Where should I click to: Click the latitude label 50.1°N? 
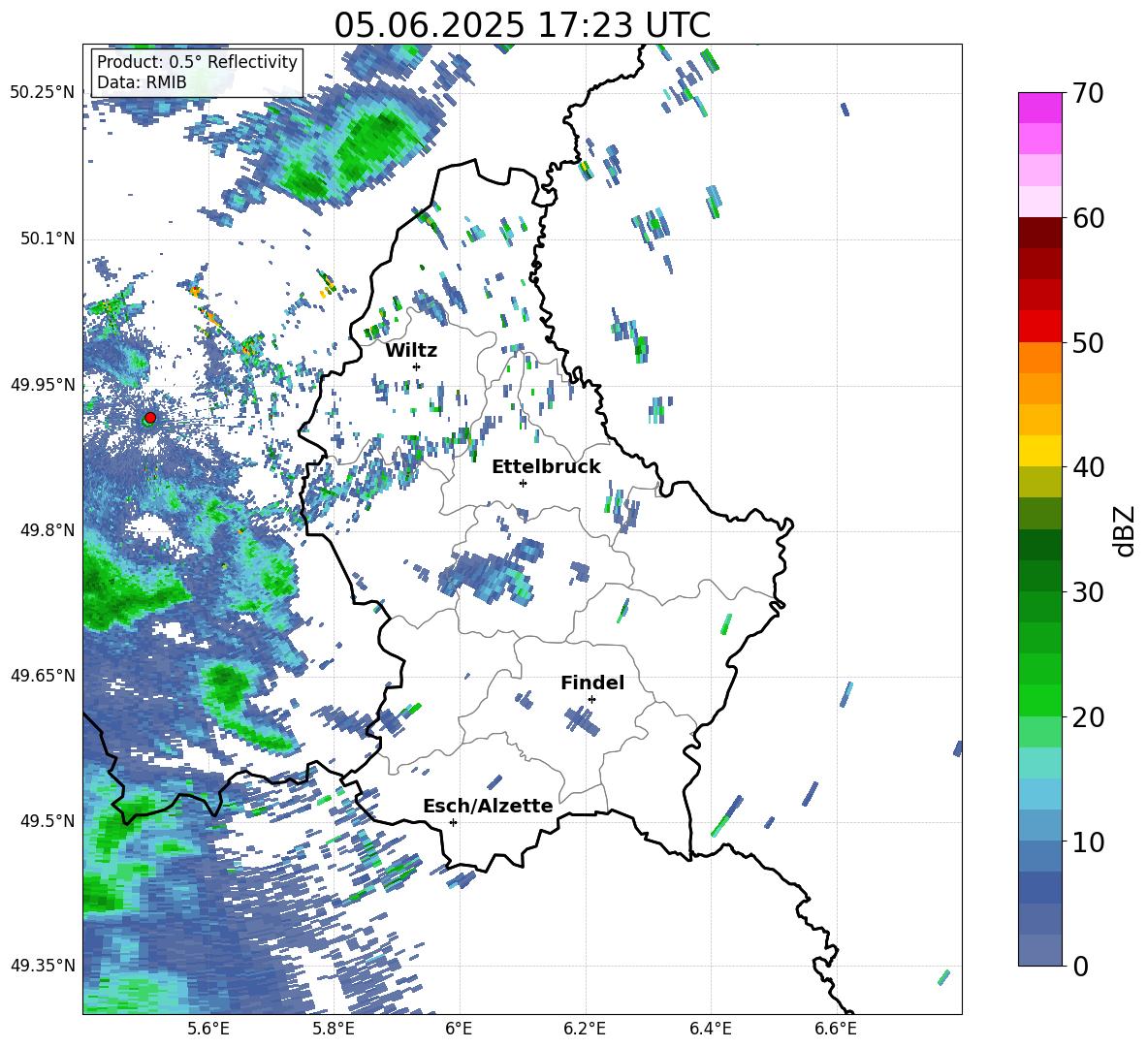pyautogui.click(x=48, y=238)
